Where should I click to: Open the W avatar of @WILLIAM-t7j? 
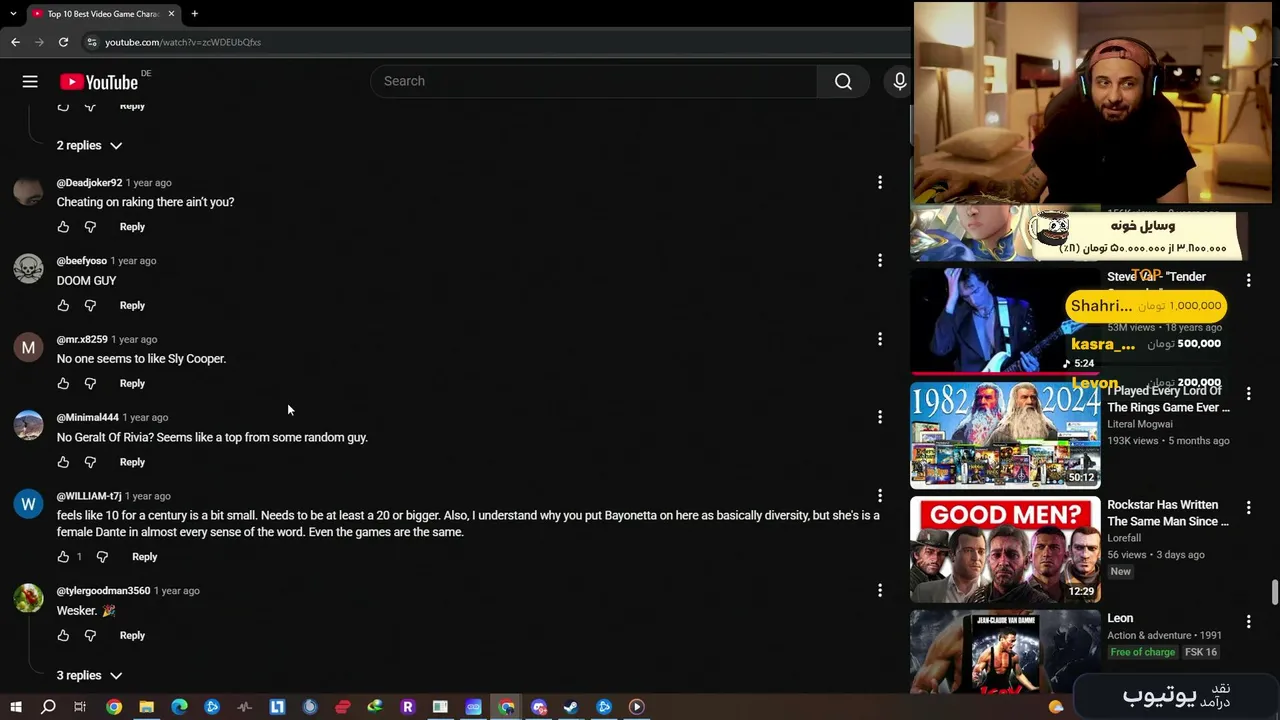(28, 505)
